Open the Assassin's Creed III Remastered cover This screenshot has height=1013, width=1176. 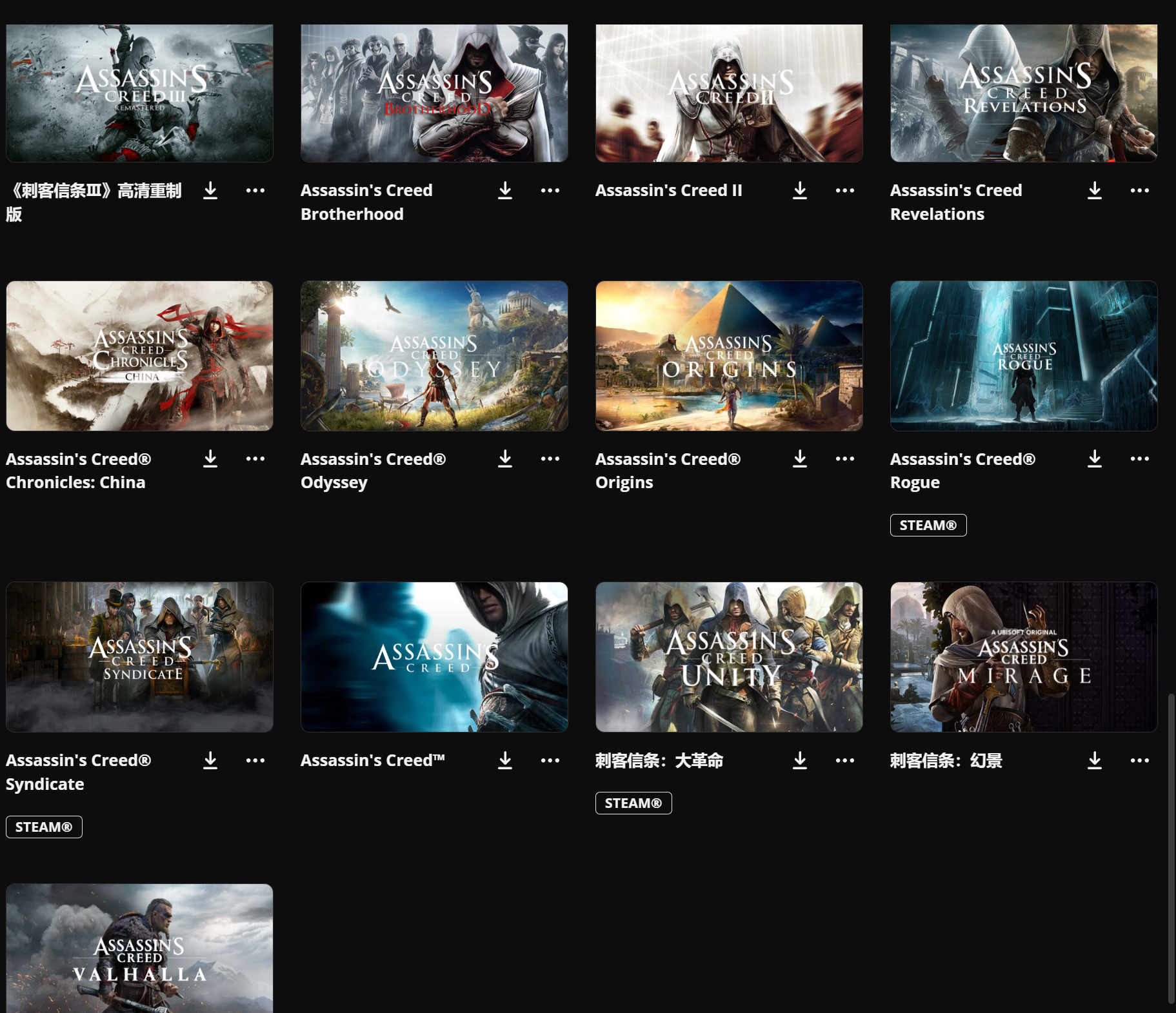point(139,93)
